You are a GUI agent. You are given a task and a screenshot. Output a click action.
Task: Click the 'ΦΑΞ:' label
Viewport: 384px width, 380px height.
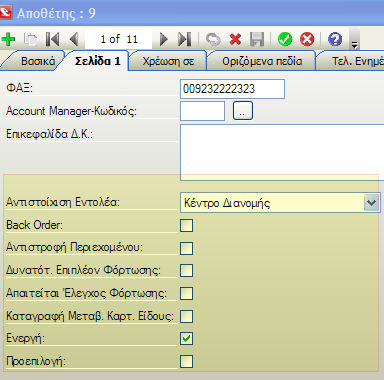[19, 88]
